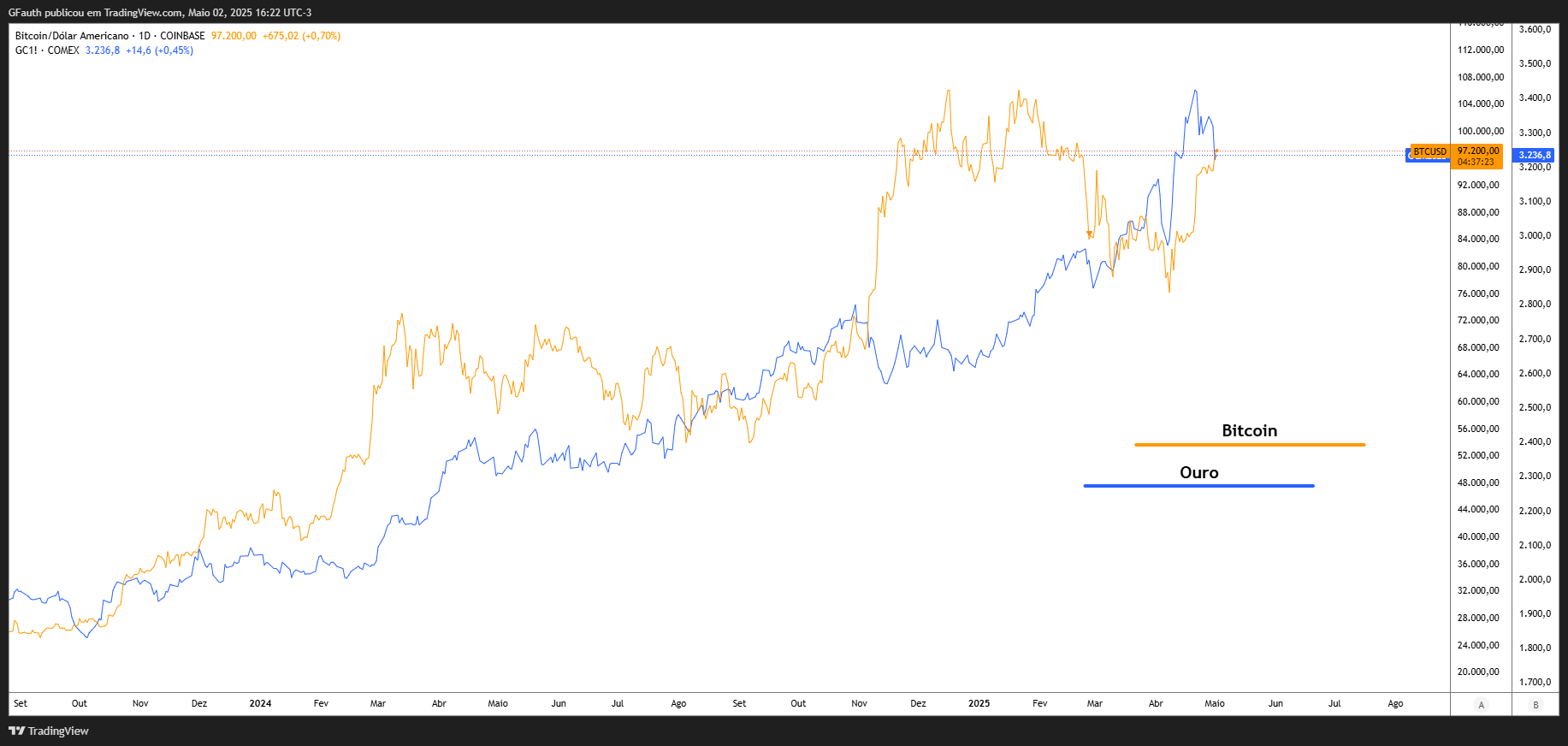This screenshot has width=1568, height=746.
Task: Click the orange 97.200,00 legend price
Action: pyautogui.click(x=234, y=36)
